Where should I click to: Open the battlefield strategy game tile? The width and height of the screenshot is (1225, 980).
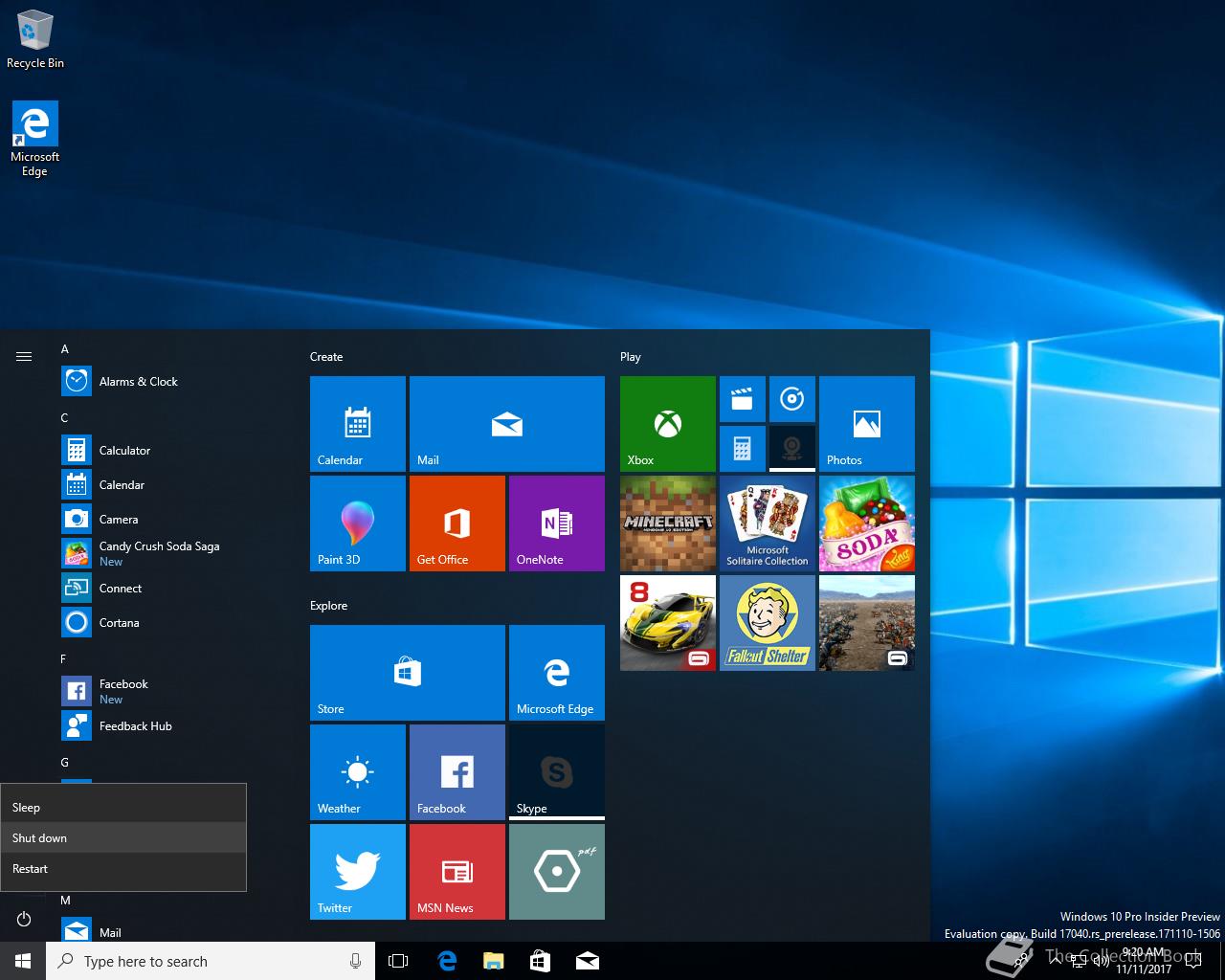click(x=867, y=623)
